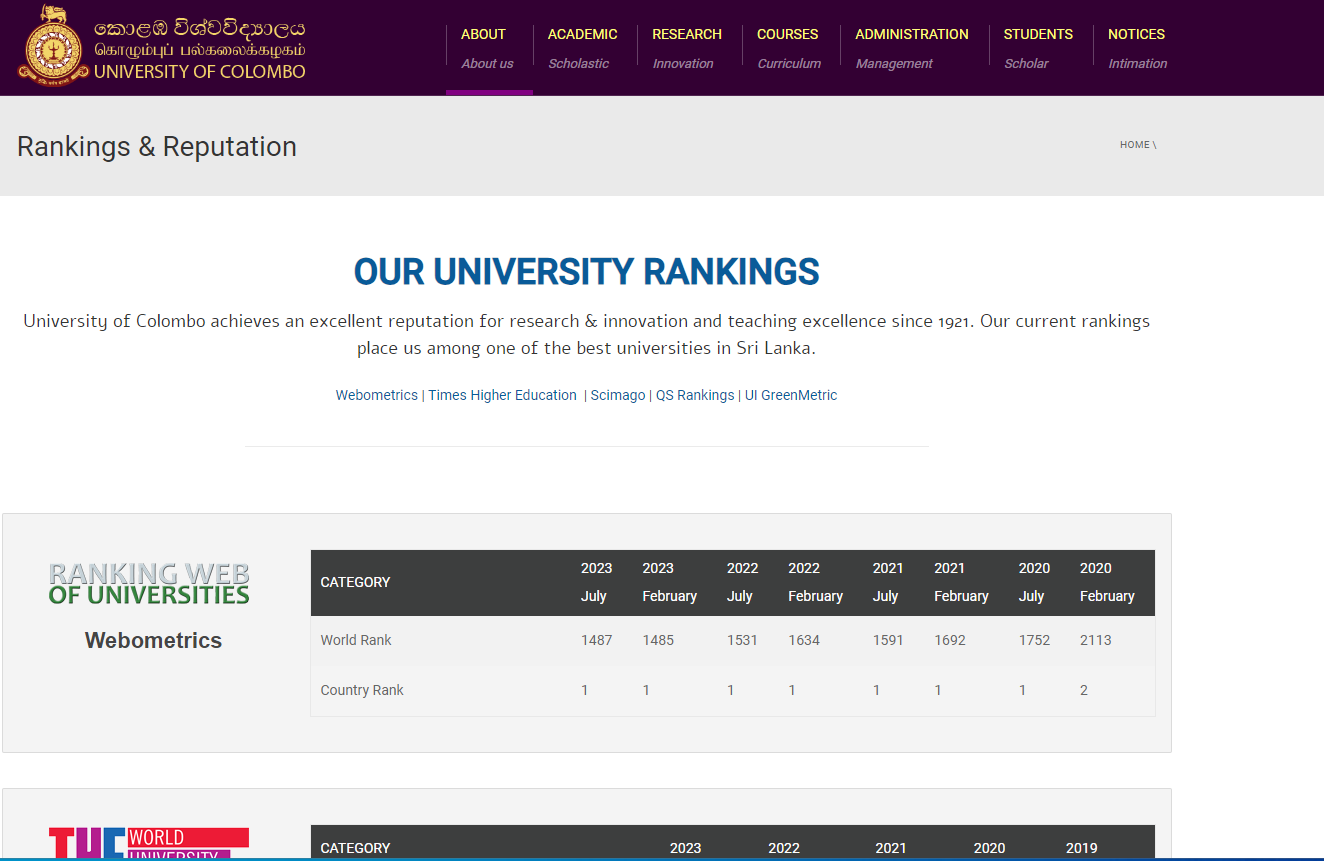Open the COURSES menu

coord(788,34)
